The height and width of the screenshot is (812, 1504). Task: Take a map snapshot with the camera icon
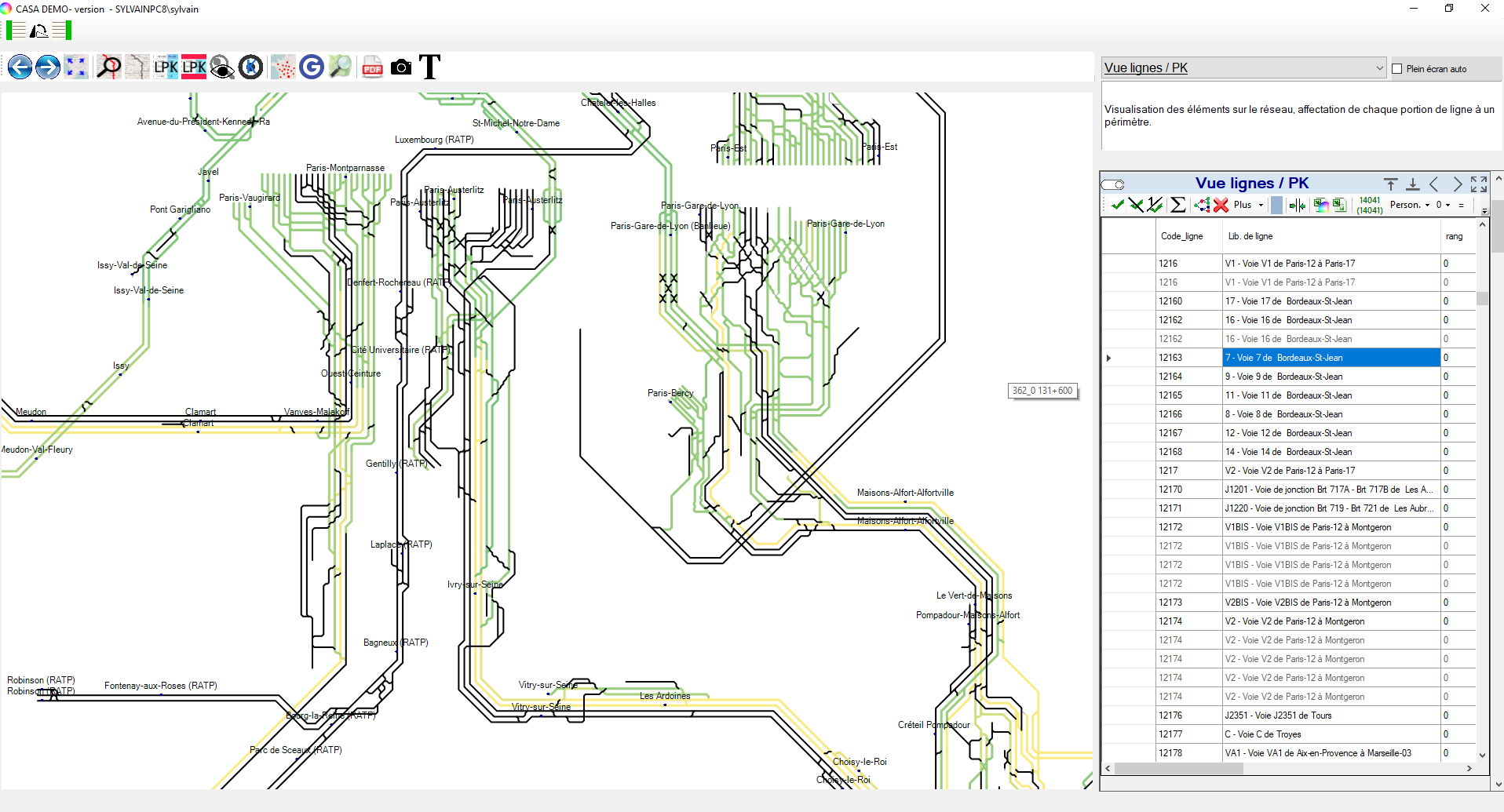point(401,67)
